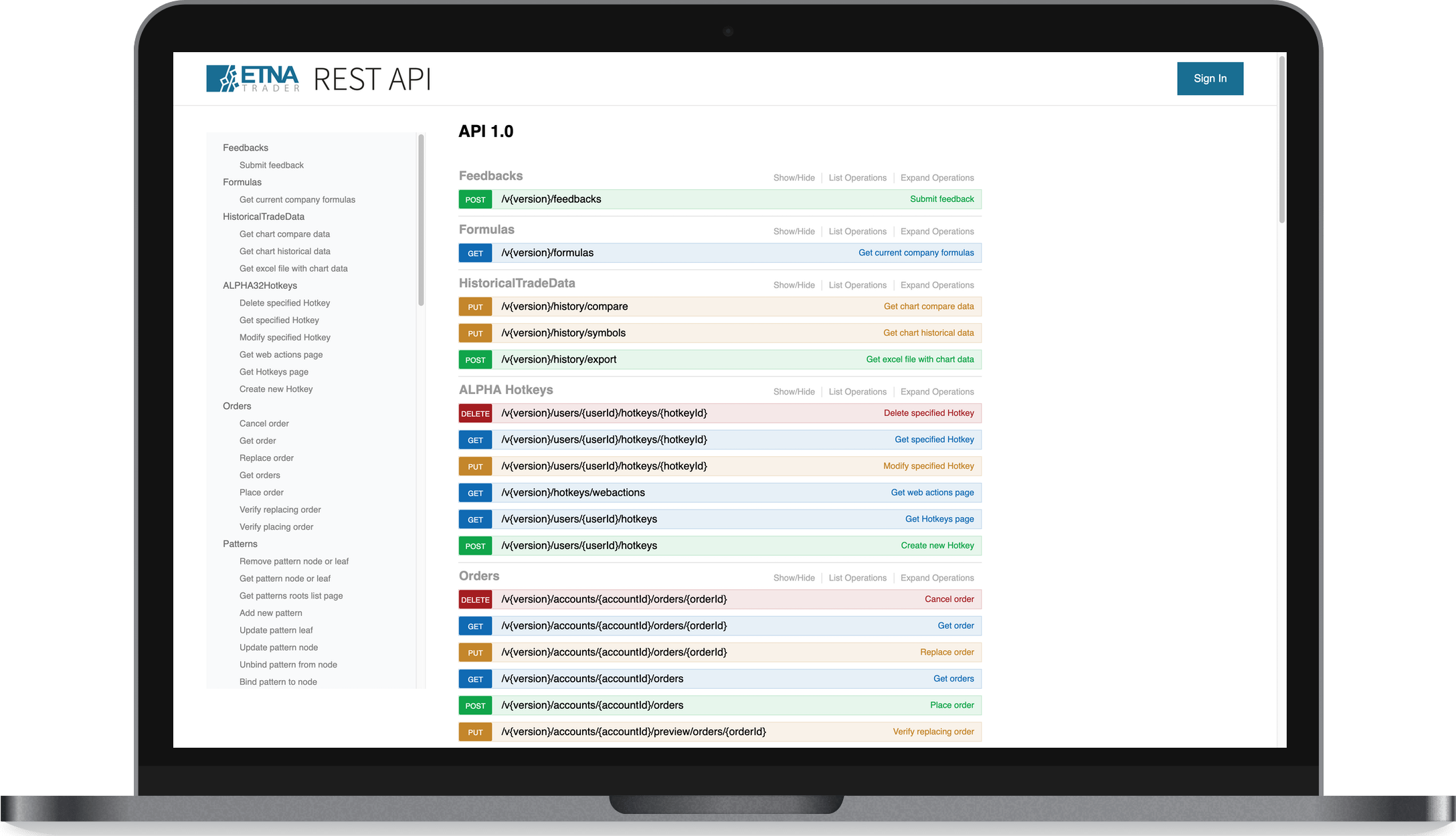Toggle Show/Hide for Orders section
1456x836 pixels.
coord(794,577)
